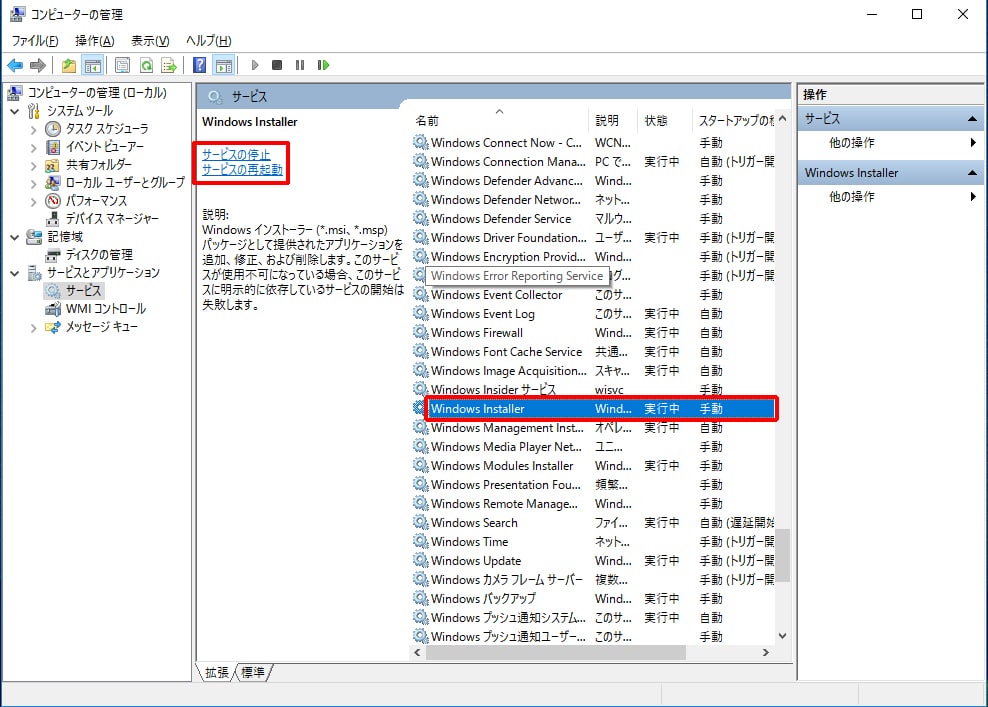
Task: Open 他の操作 under Windows Installer actions
Action: coord(852,197)
